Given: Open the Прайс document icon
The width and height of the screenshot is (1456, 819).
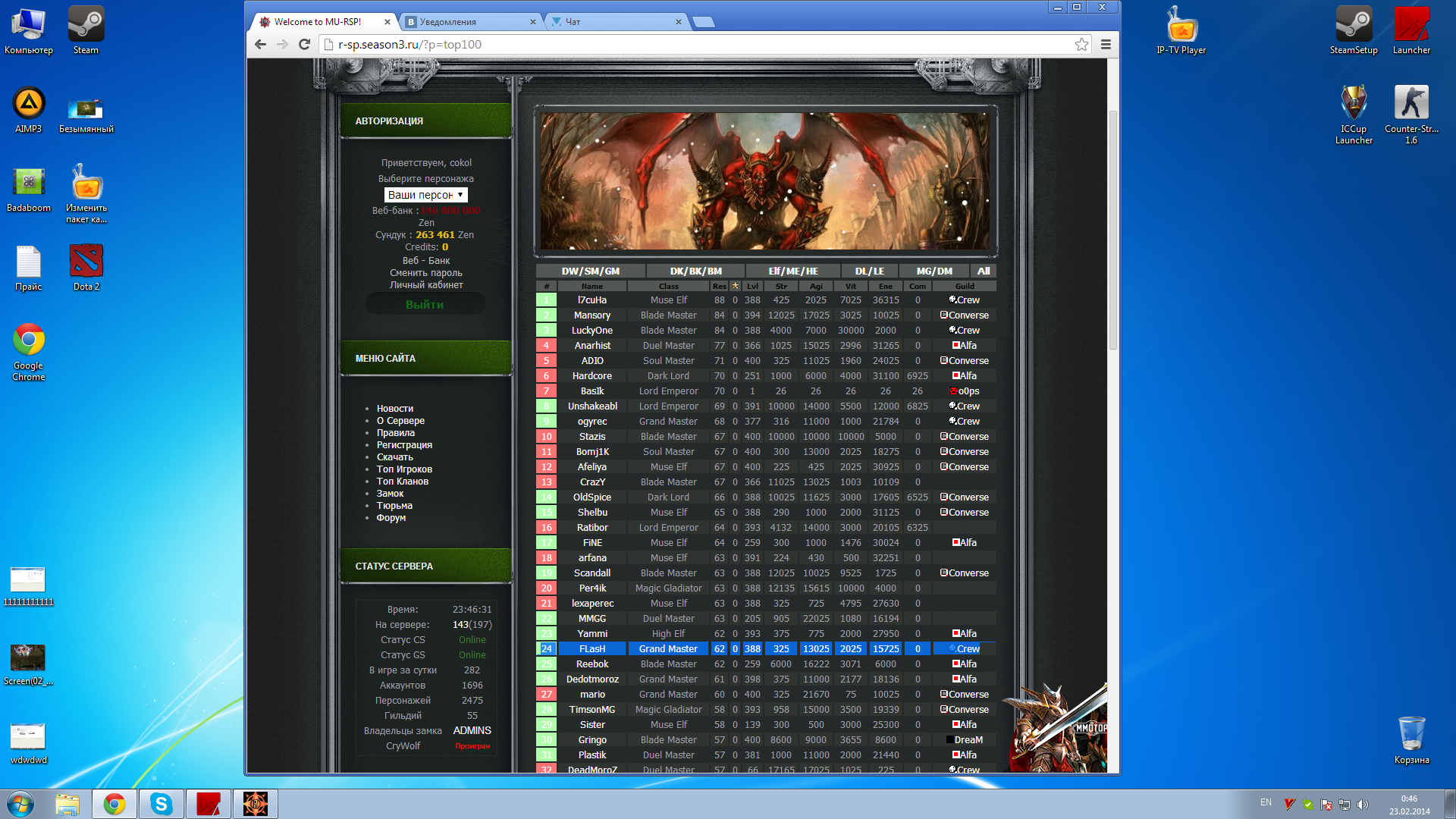Looking at the screenshot, I should coord(28,268).
